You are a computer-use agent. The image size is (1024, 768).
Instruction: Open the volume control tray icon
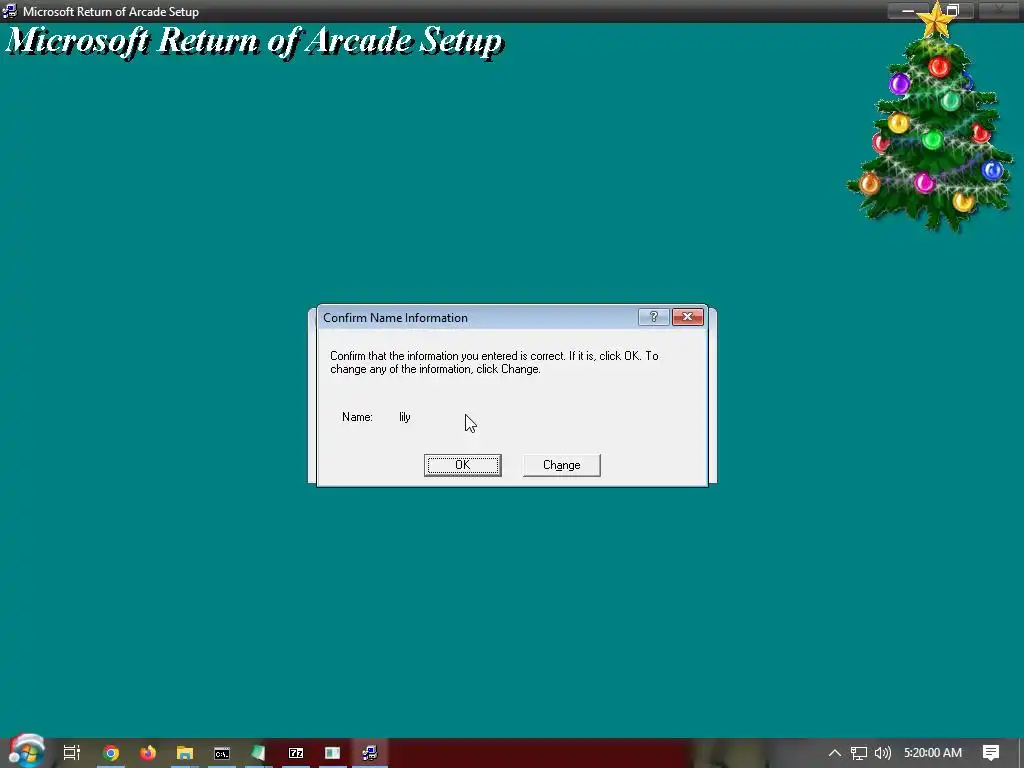[882, 753]
